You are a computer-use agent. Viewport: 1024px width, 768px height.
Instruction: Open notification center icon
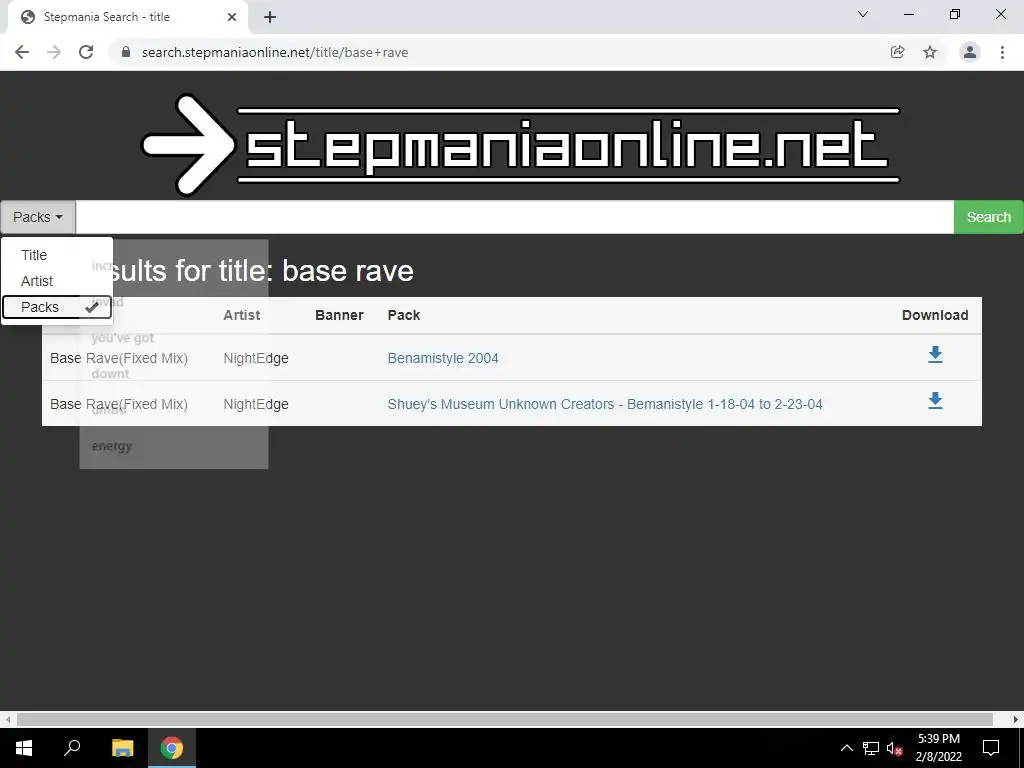click(991, 748)
